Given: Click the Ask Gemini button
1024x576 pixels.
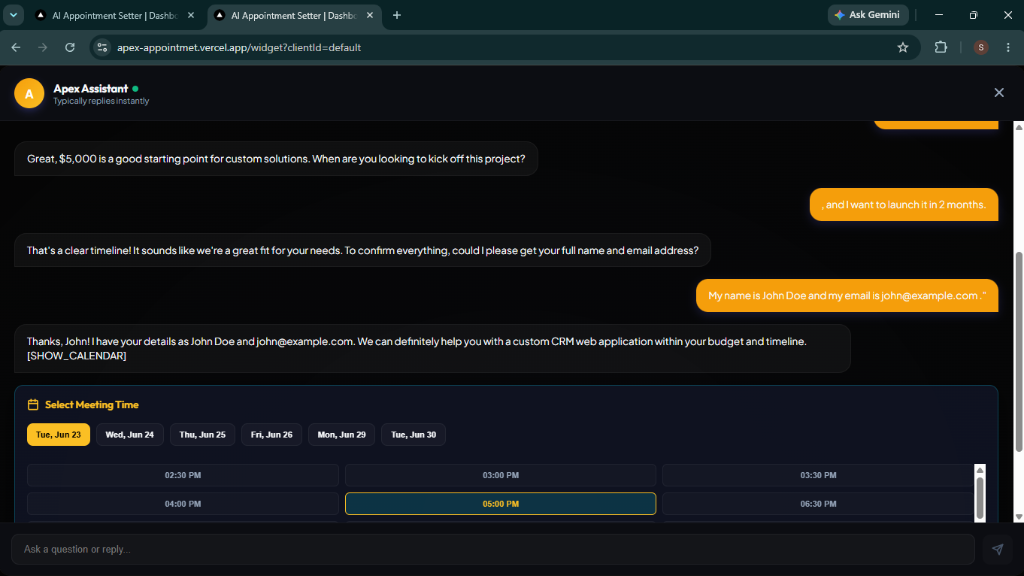Looking at the screenshot, I should point(868,15).
